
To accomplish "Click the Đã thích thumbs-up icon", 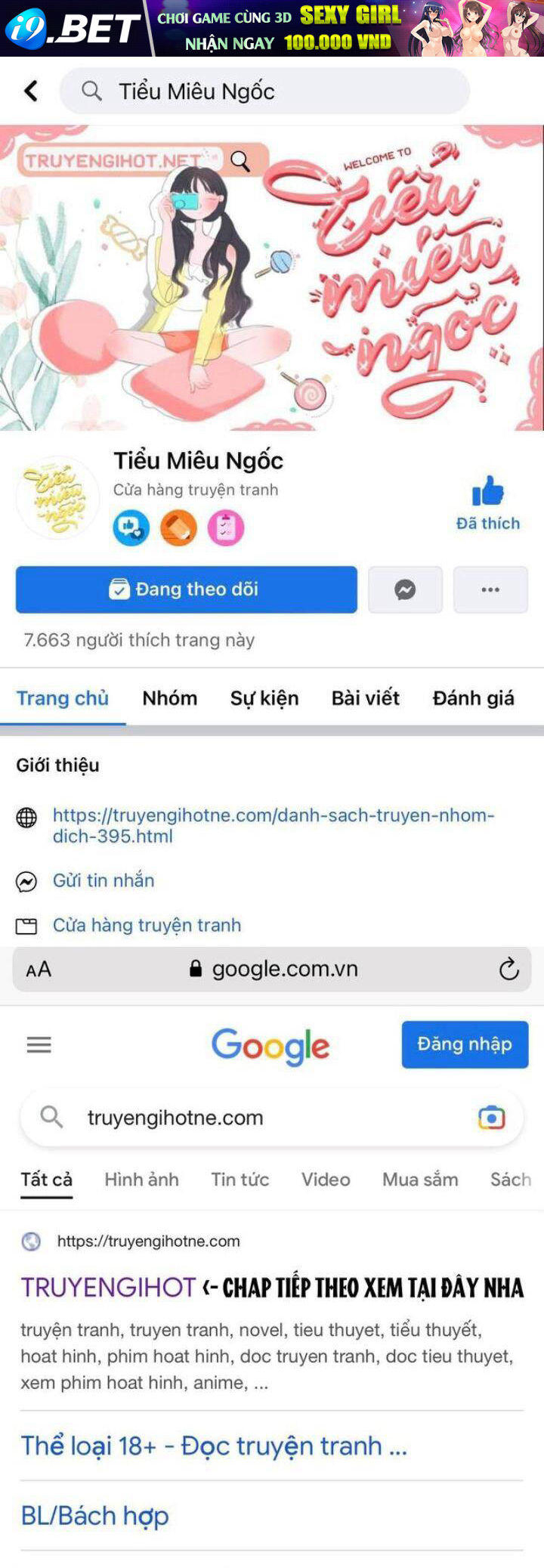I will click(487, 491).
